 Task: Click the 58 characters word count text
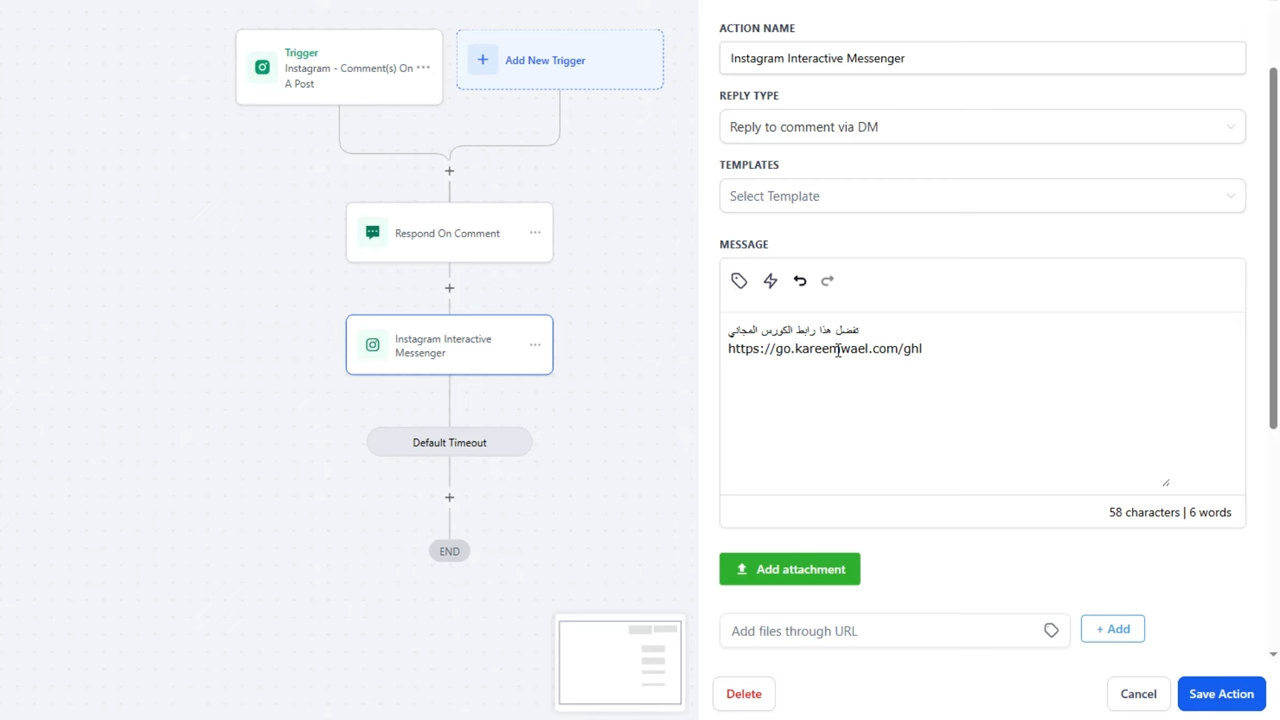[x=1170, y=512]
